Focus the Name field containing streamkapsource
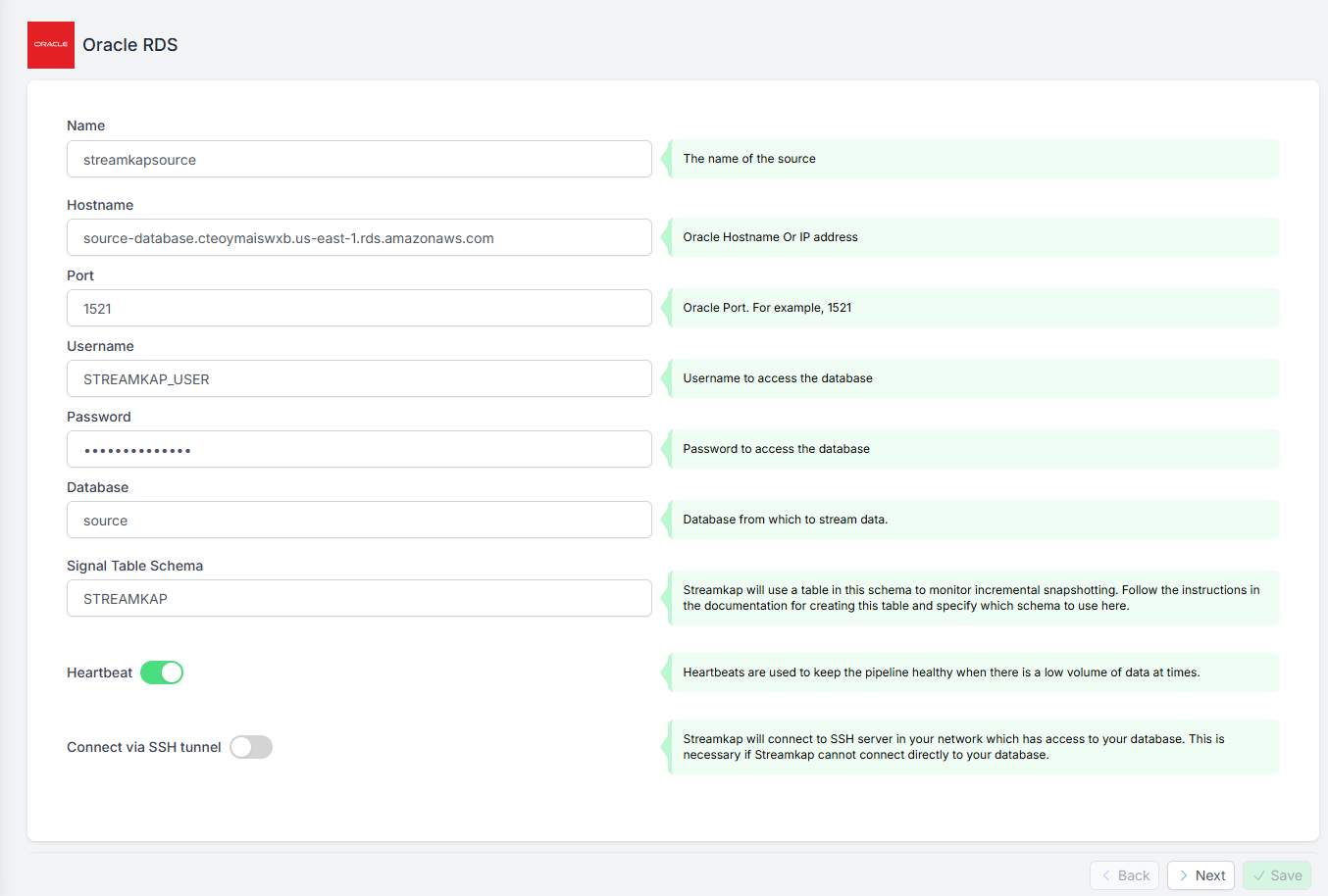This screenshot has height=896, width=1328. click(x=359, y=159)
